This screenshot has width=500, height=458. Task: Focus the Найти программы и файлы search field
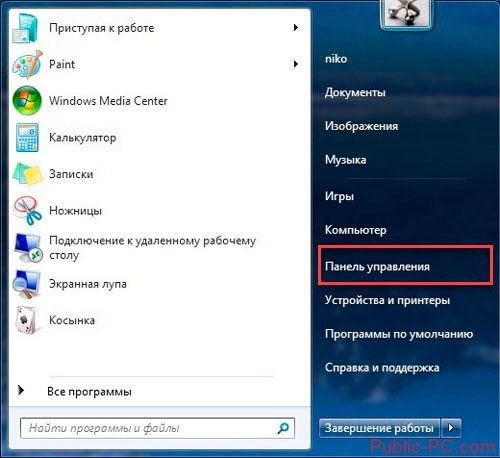click(157, 428)
